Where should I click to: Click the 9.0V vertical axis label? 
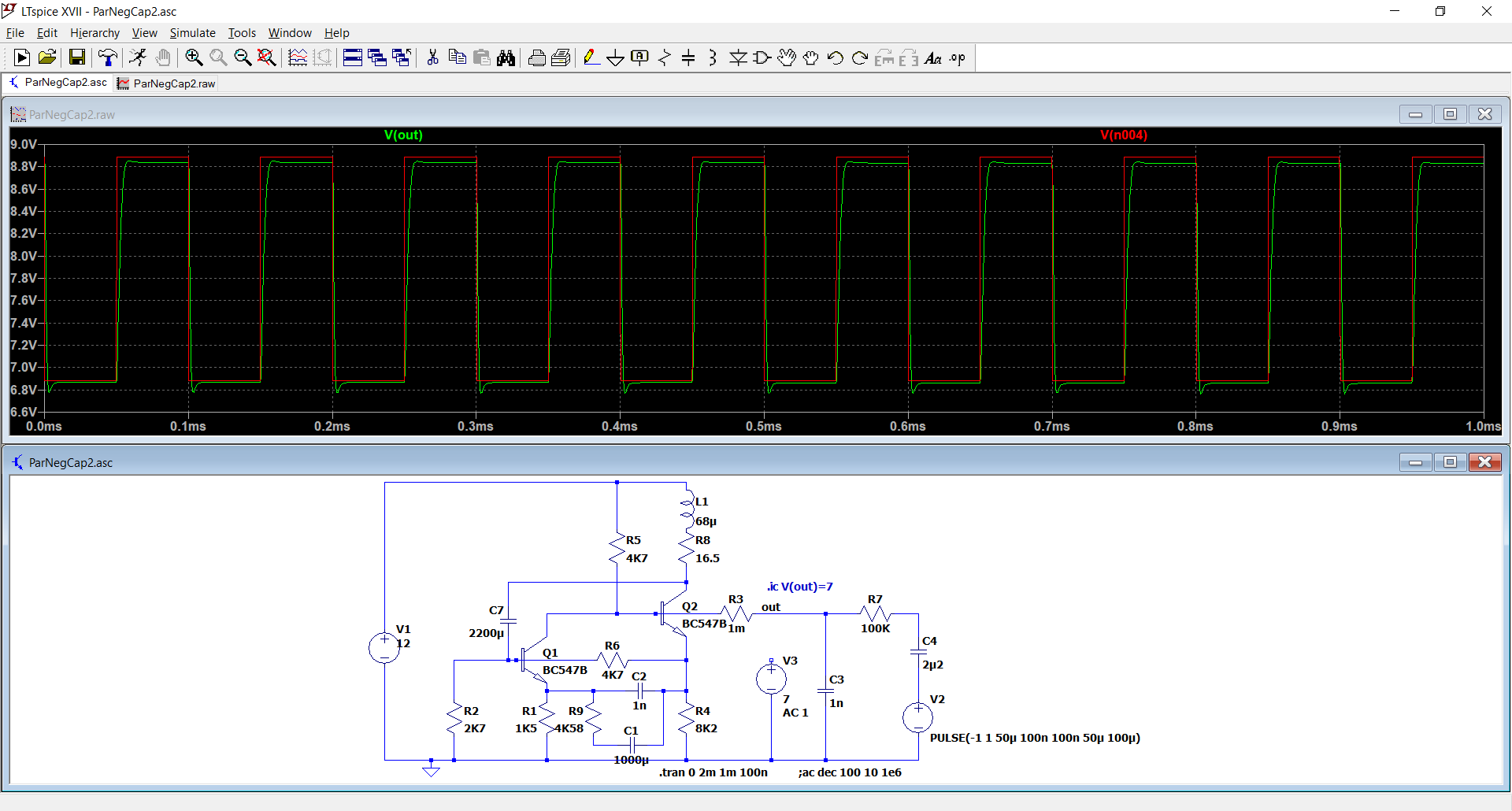pos(24,144)
